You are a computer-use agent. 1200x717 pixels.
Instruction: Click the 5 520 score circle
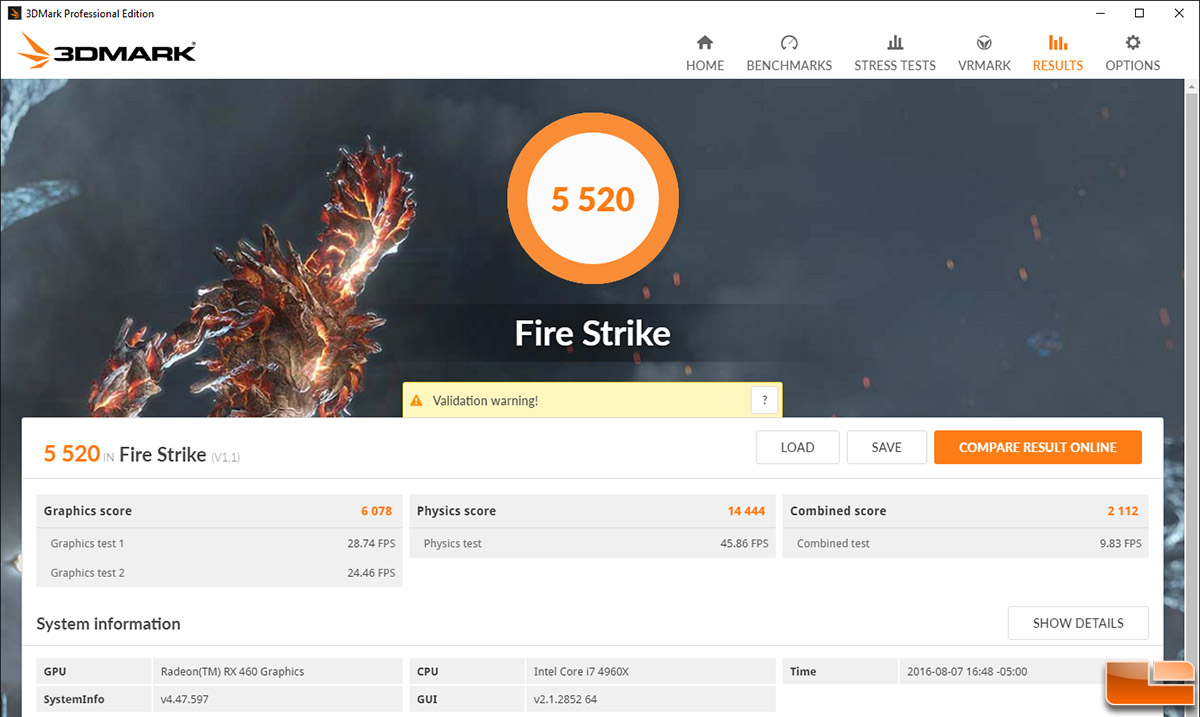coord(593,199)
